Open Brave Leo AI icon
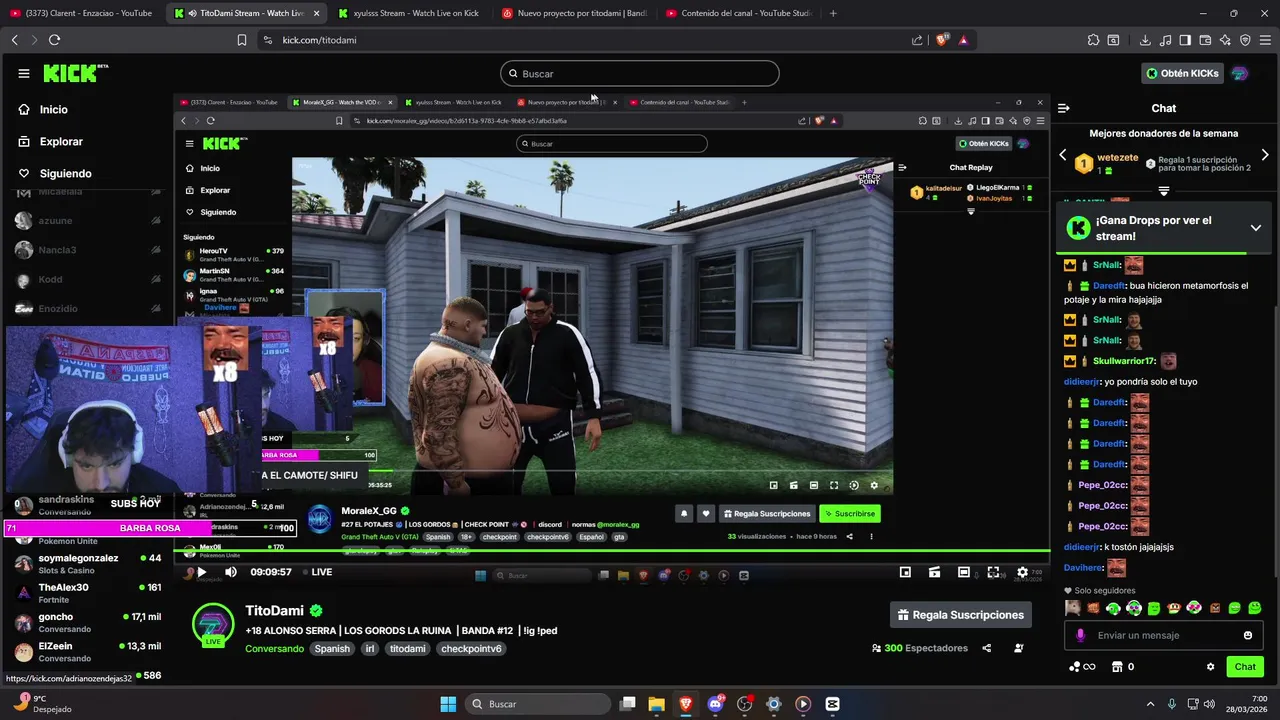This screenshot has height=720, width=1280. (1225, 40)
